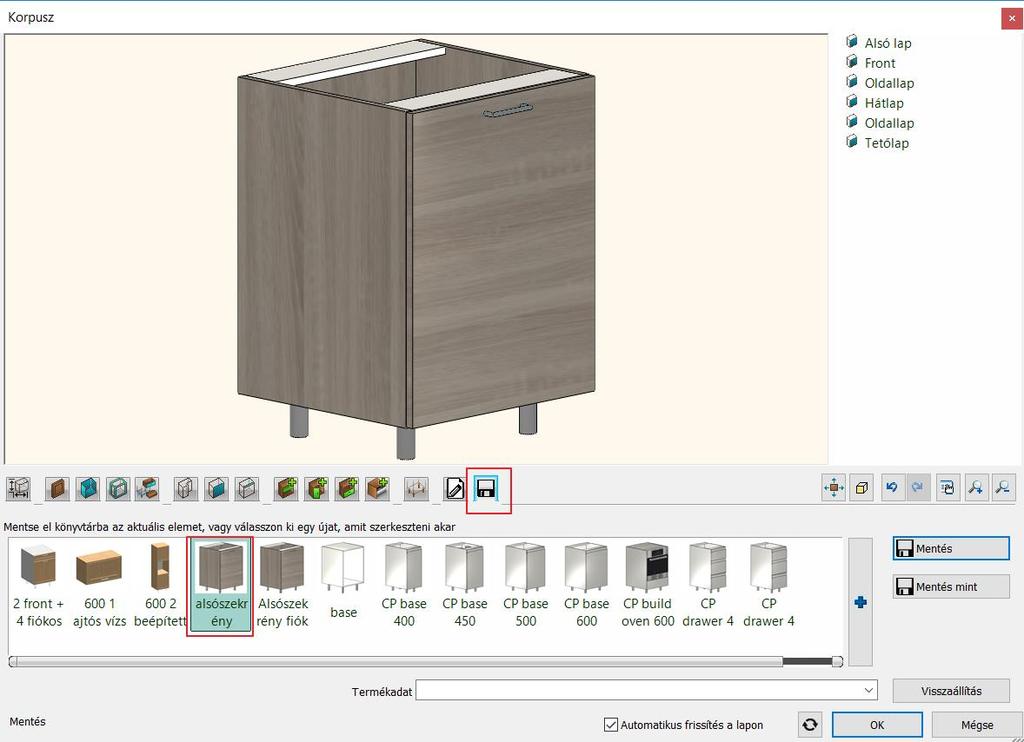This screenshot has height=742, width=1024.
Task: Click the edit pencil icon
Action: pyautogui.click(x=455, y=488)
